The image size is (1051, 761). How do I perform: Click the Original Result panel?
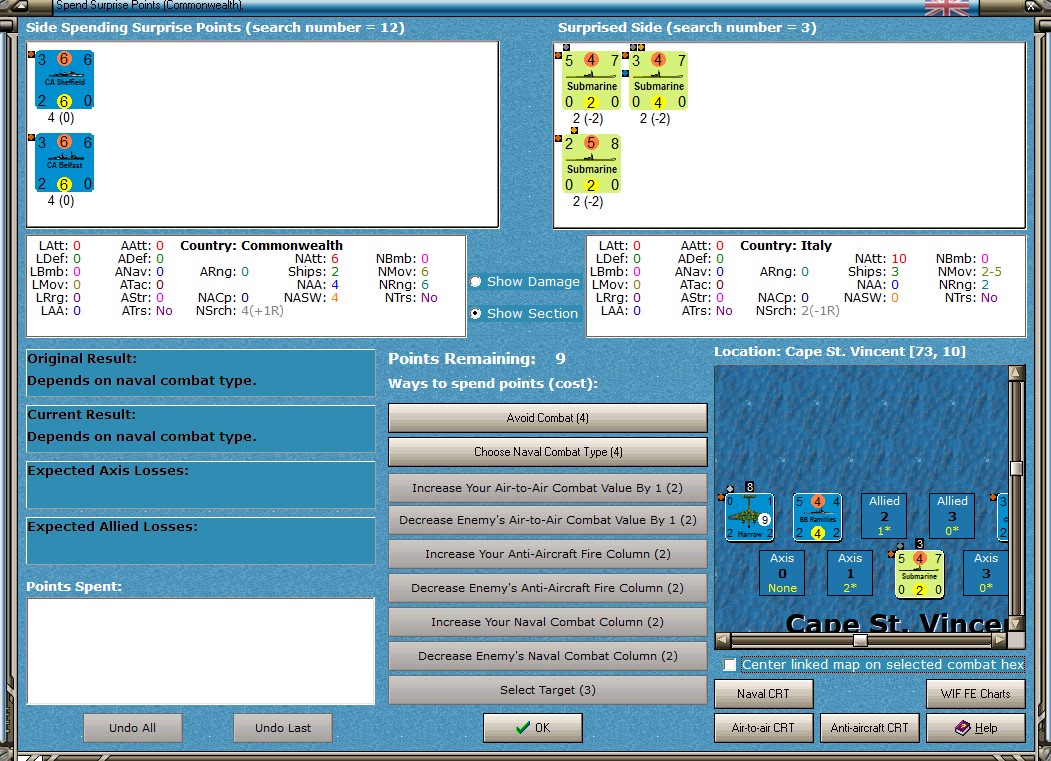pyautogui.click(x=200, y=372)
